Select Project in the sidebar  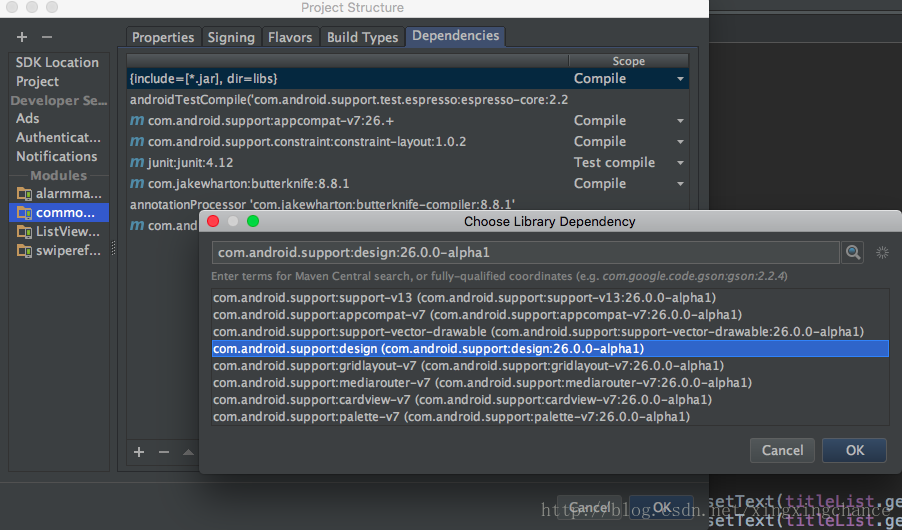[x=37, y=81]
